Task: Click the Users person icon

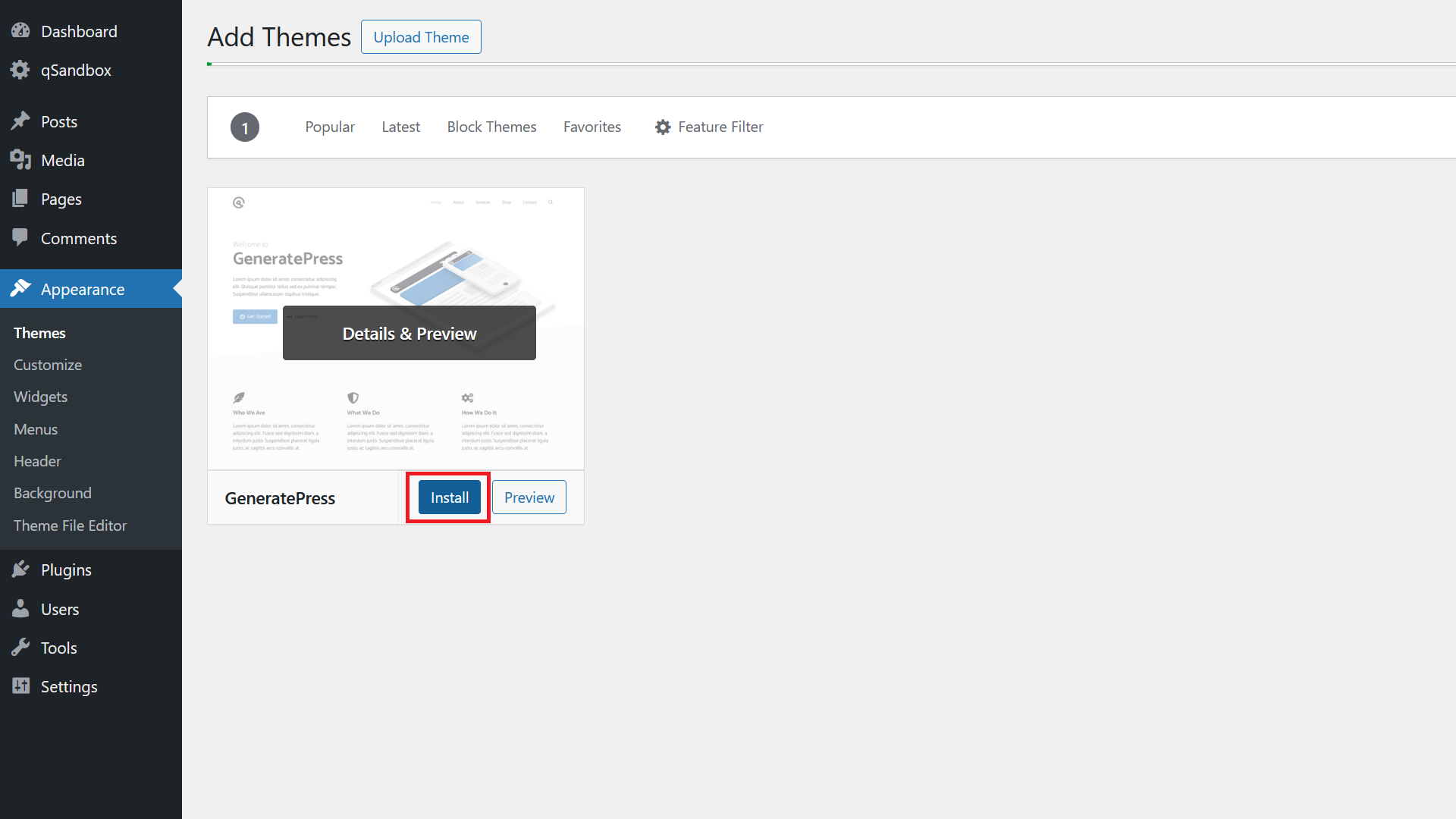Action: click(x=20, y=608)
